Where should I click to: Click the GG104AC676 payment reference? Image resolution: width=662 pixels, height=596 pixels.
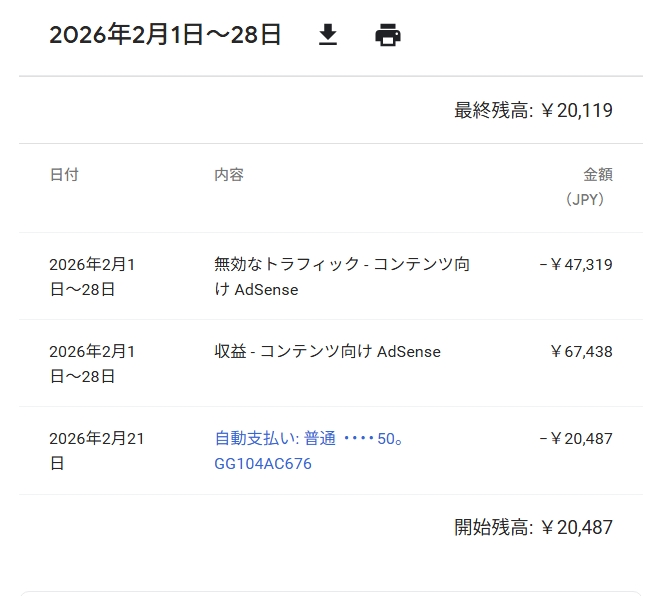click(263, 464)
